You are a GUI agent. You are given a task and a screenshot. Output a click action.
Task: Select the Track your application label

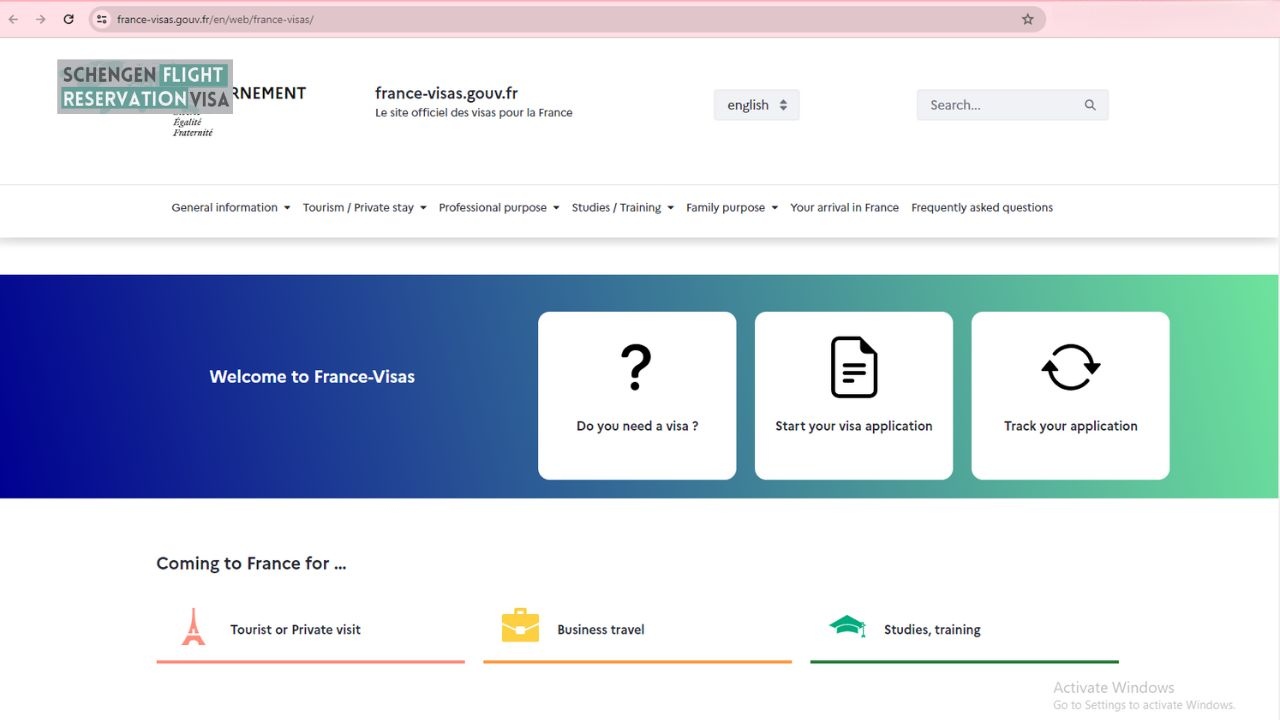tap(1071, 426)
